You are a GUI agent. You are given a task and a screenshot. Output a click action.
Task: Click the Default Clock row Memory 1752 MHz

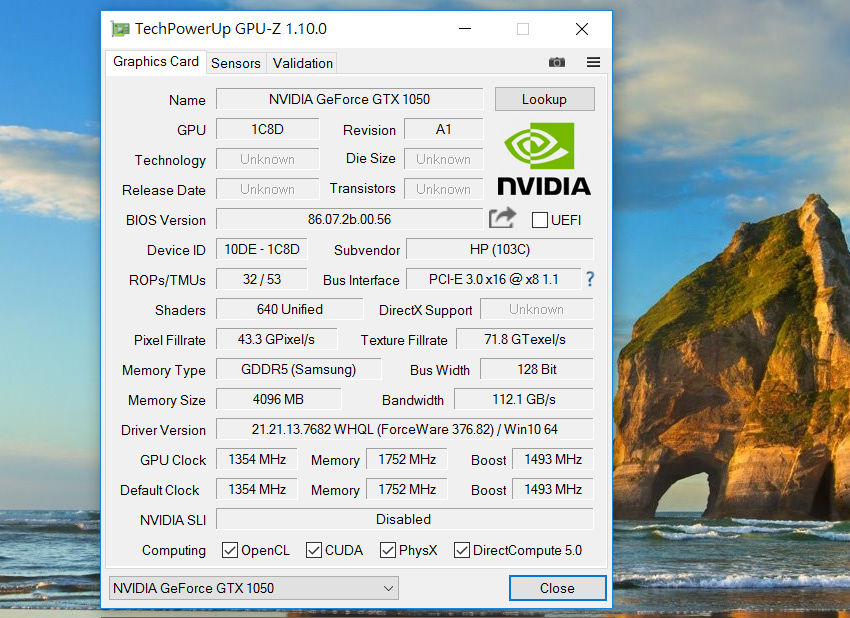pos(407,489)
